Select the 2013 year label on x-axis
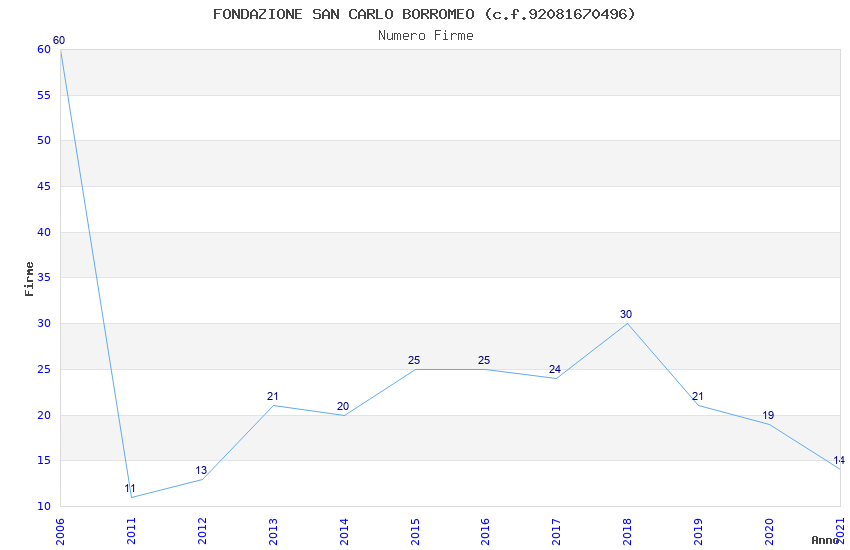 pyautogui.click(x=273, y=531)
